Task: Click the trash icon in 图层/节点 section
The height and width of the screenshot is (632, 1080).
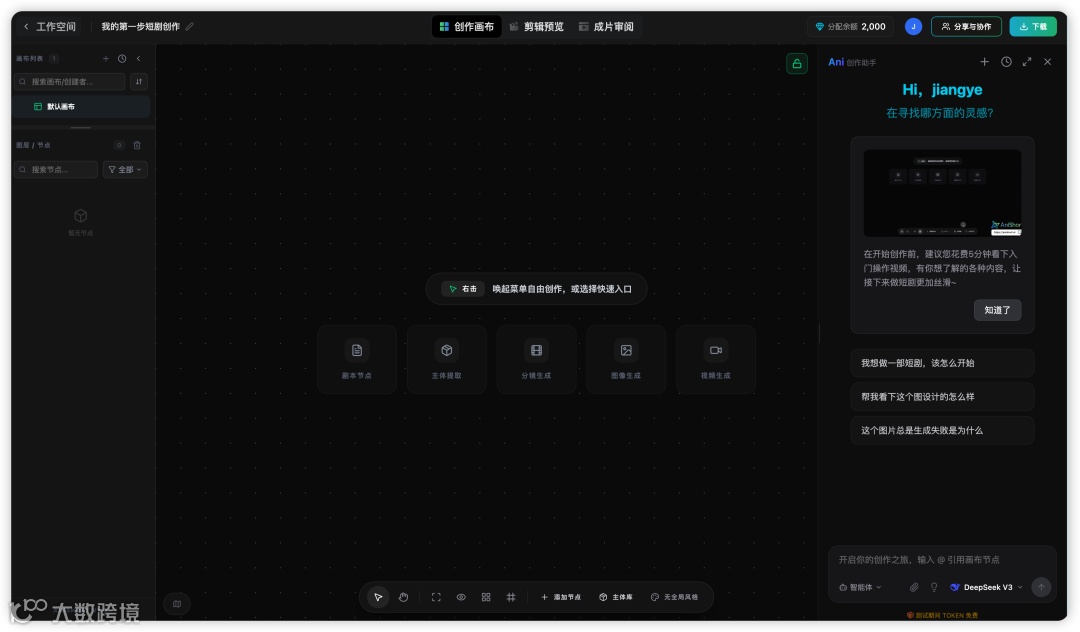Action: [137, 145]
